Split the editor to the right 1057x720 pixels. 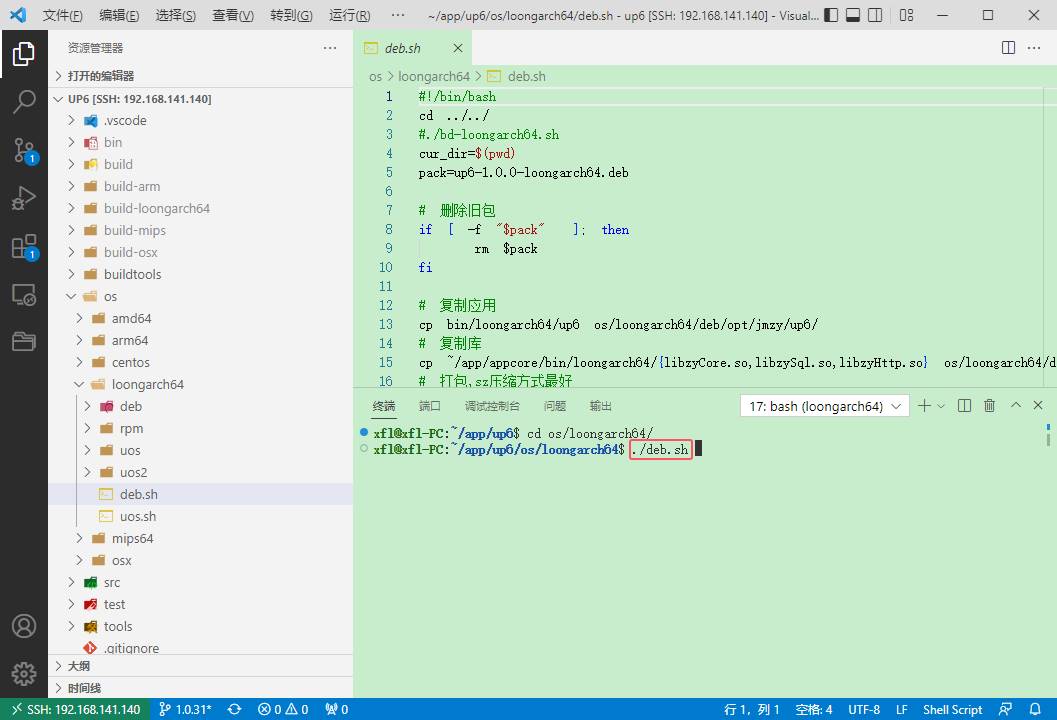pos(1009,48)
